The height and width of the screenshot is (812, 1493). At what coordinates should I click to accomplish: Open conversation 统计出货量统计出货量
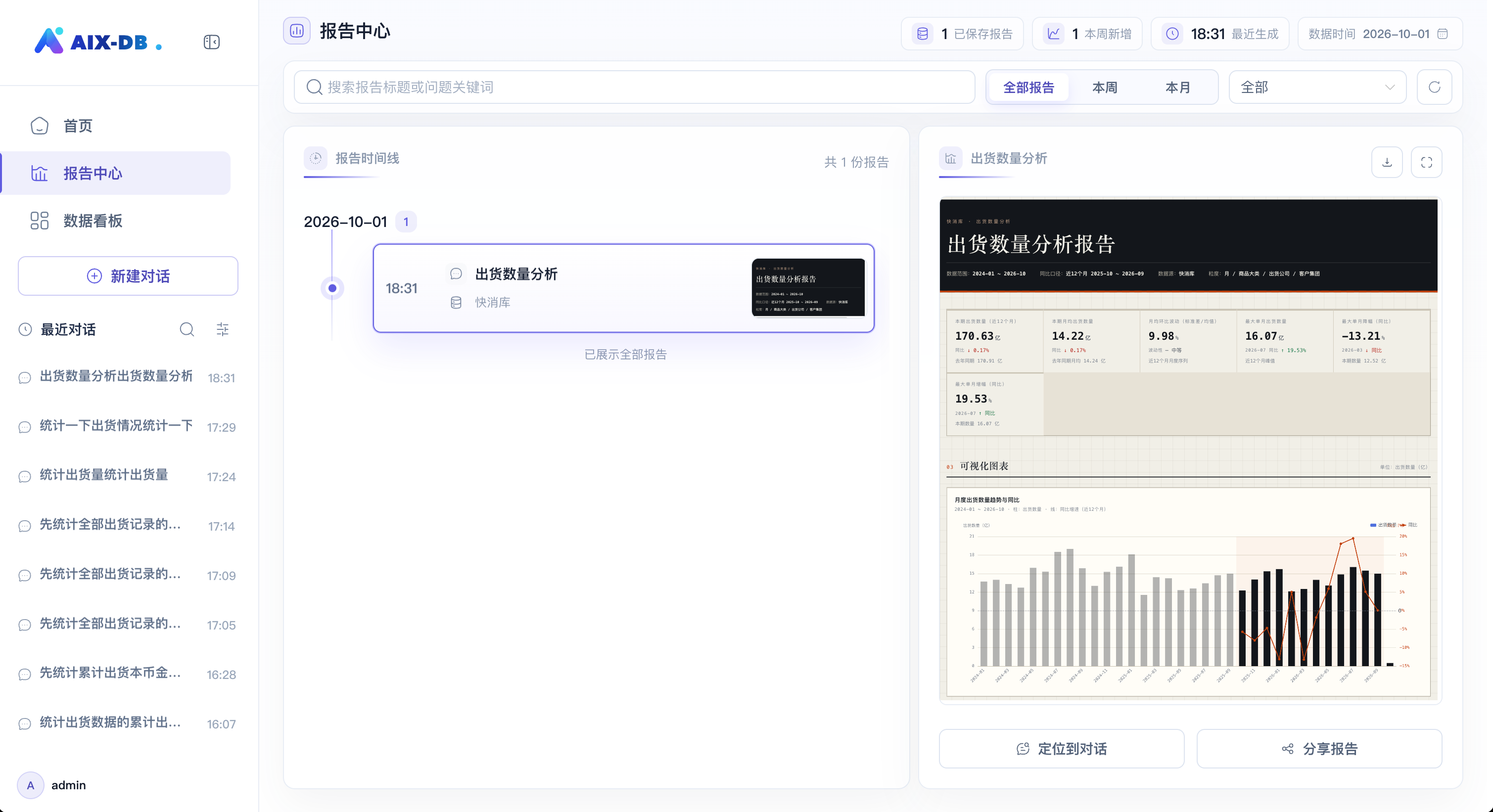(128, 477)
